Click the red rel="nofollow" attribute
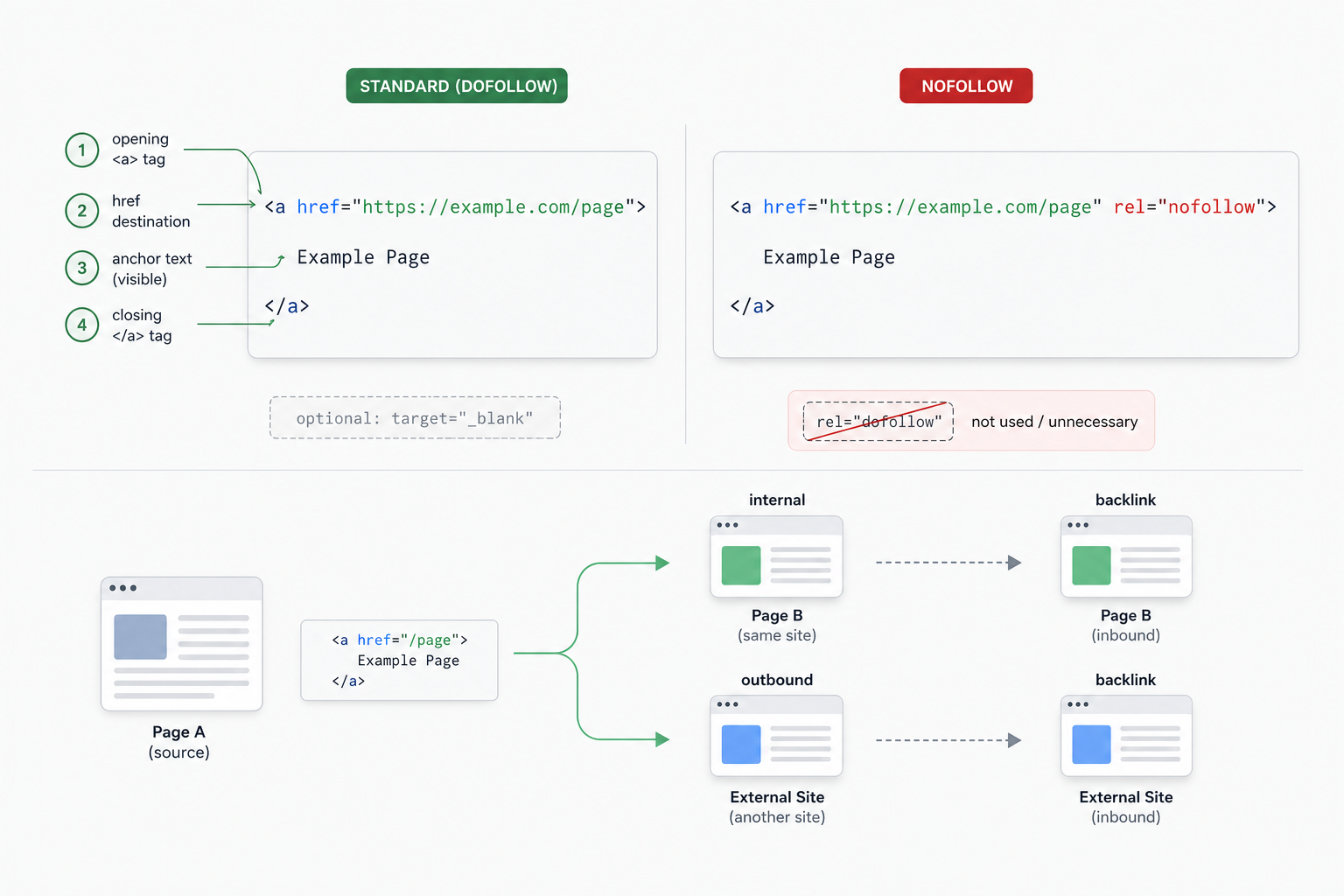The width and height of the screenshot is (1344, 896). click(x=1190, y=206)
